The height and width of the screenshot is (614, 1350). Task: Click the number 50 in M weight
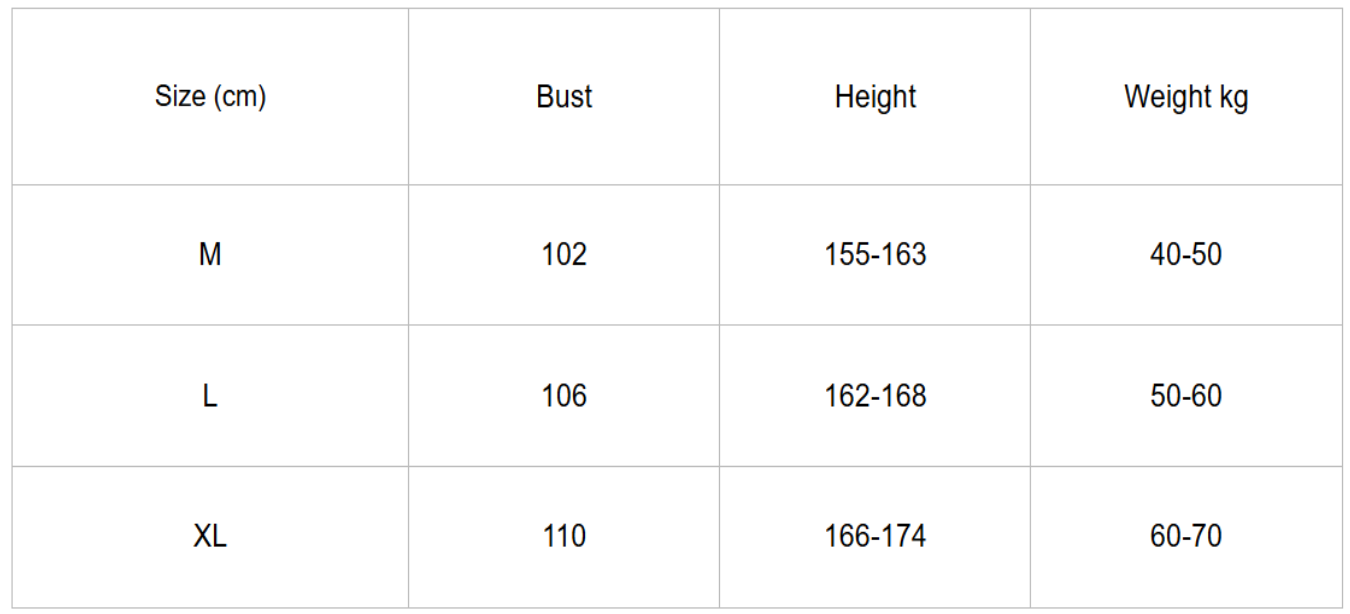(1206, 255)
